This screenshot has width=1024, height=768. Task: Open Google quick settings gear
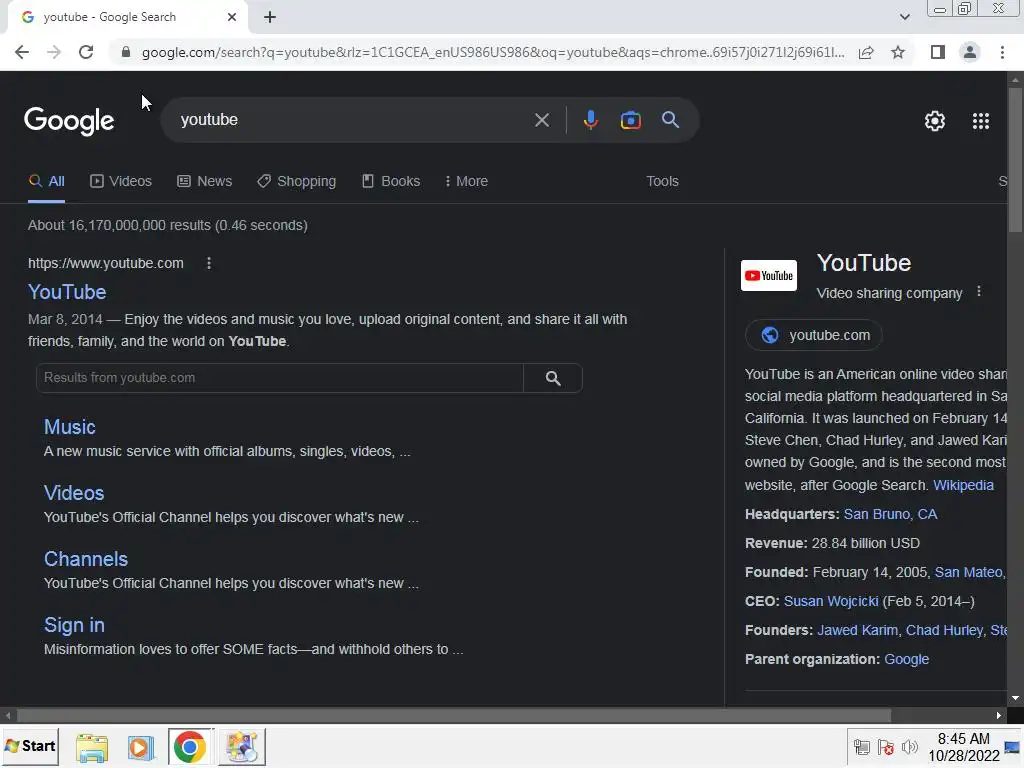[935, 121]
